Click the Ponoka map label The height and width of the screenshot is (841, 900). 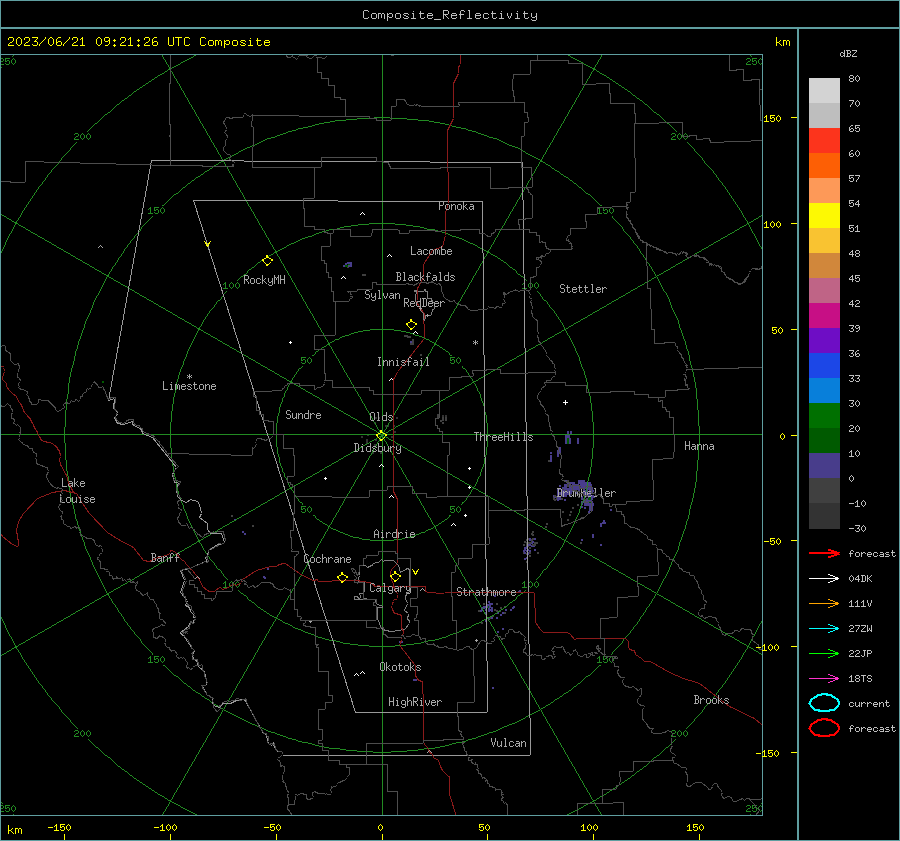tap(456, 206)
